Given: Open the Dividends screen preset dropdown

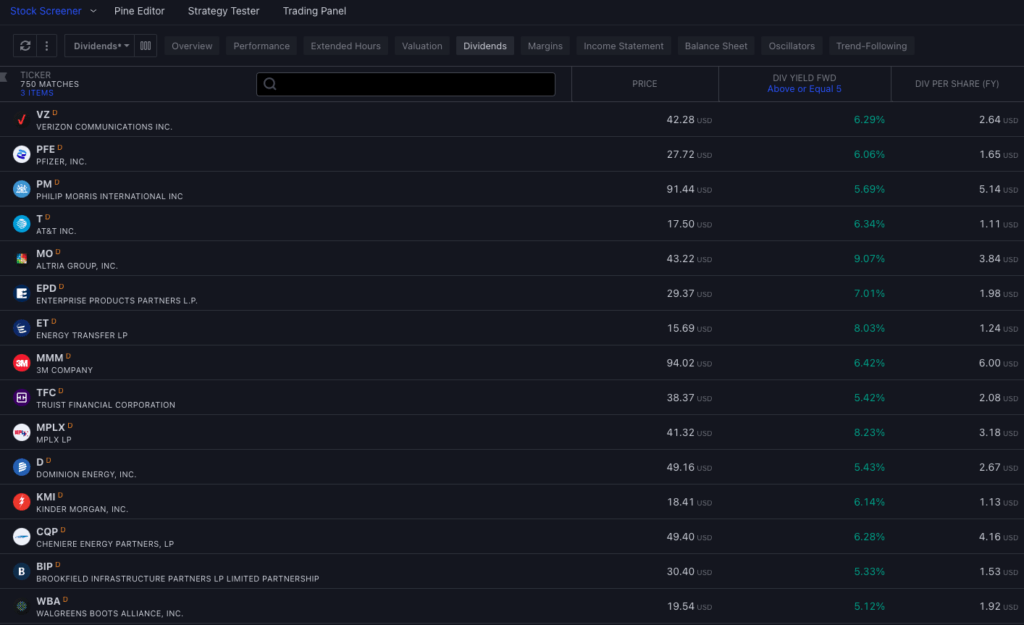Looking at the screenshot, I should pyautogui.click(x=101, y=46).
